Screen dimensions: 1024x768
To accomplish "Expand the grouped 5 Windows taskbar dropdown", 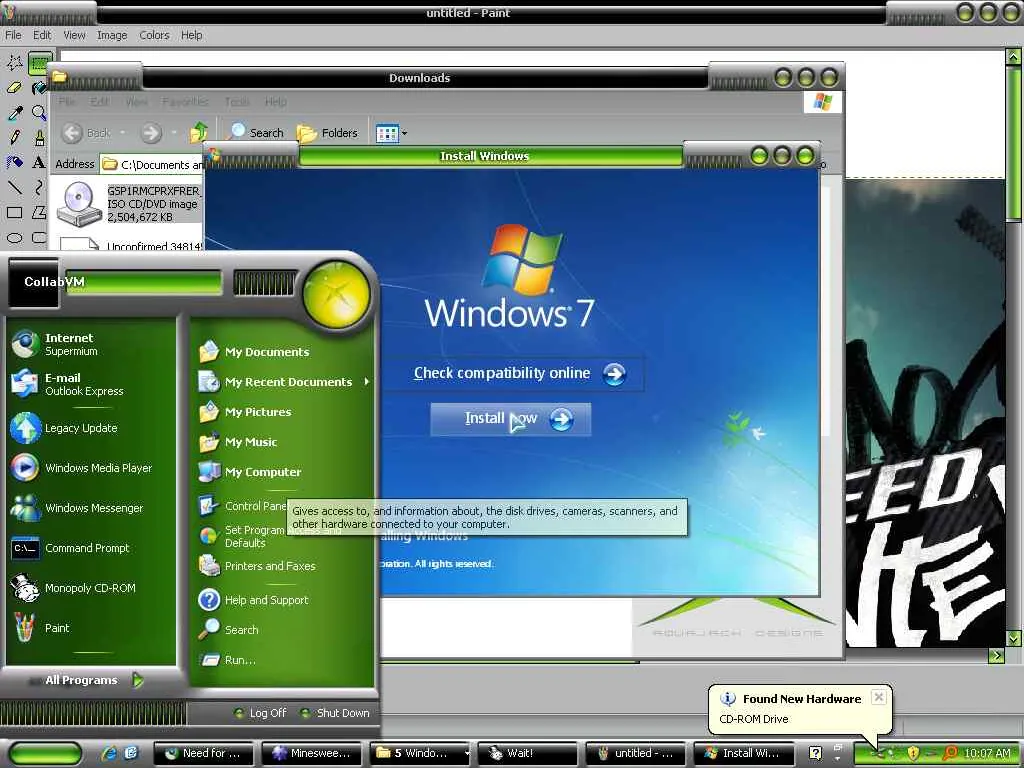I will click(x=467, y=753).
